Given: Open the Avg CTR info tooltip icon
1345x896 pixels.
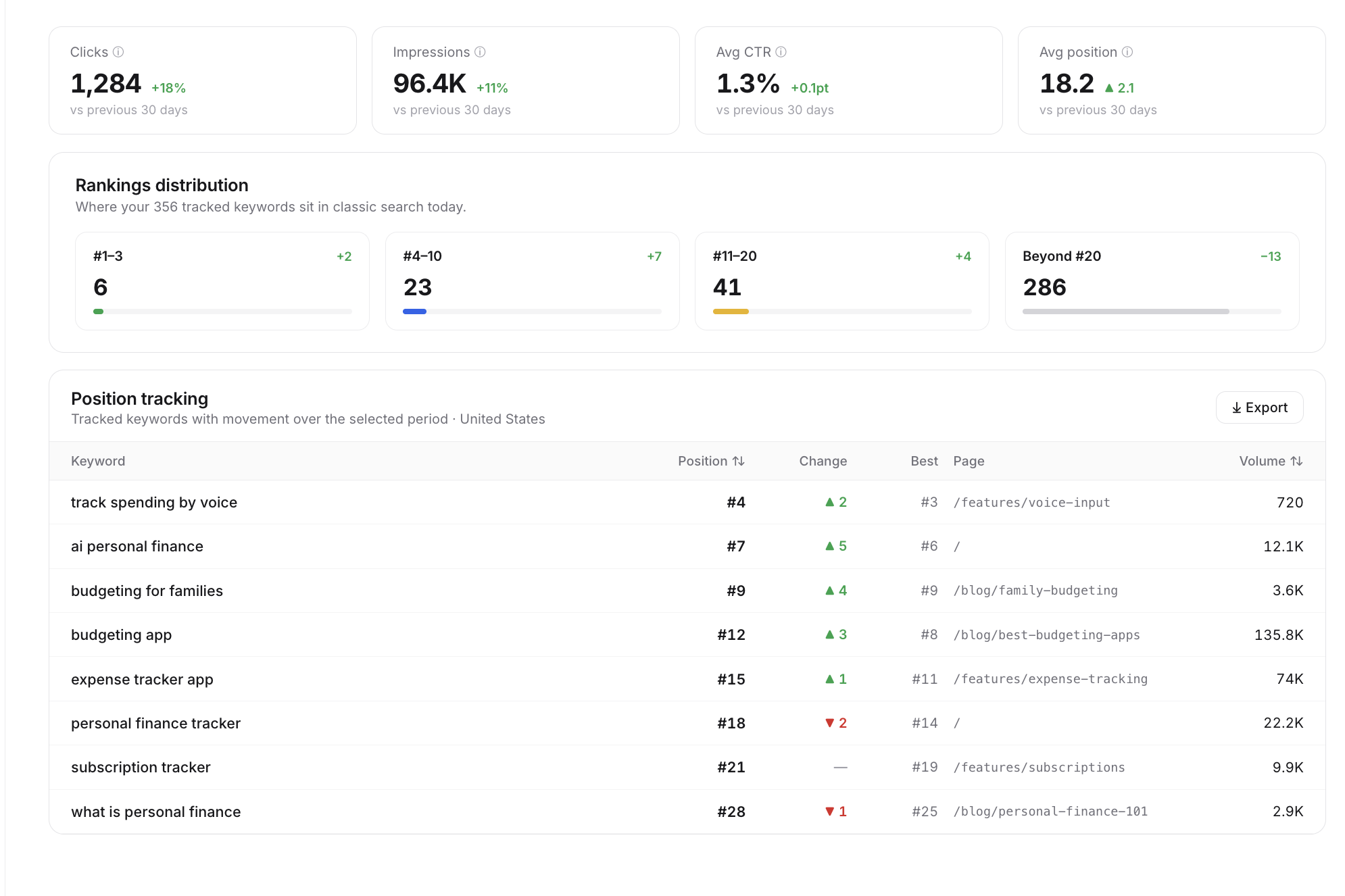Looking at the screenshot, I should click(x=781, y=52).
